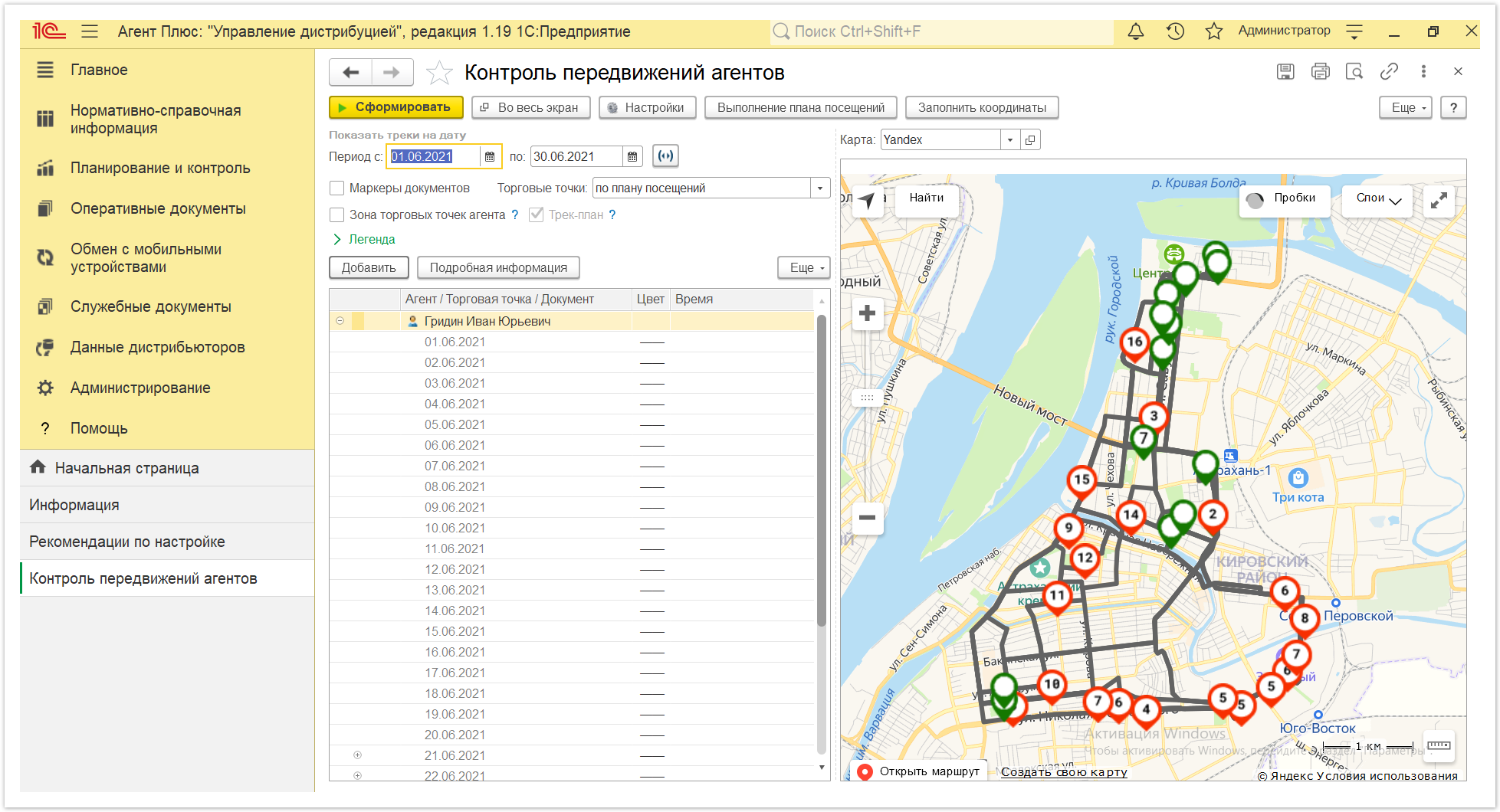The width and height of the screenshot is (1500, 812).
Task: Enable Маркеры документов checkbox
Action: coord(336,188)
